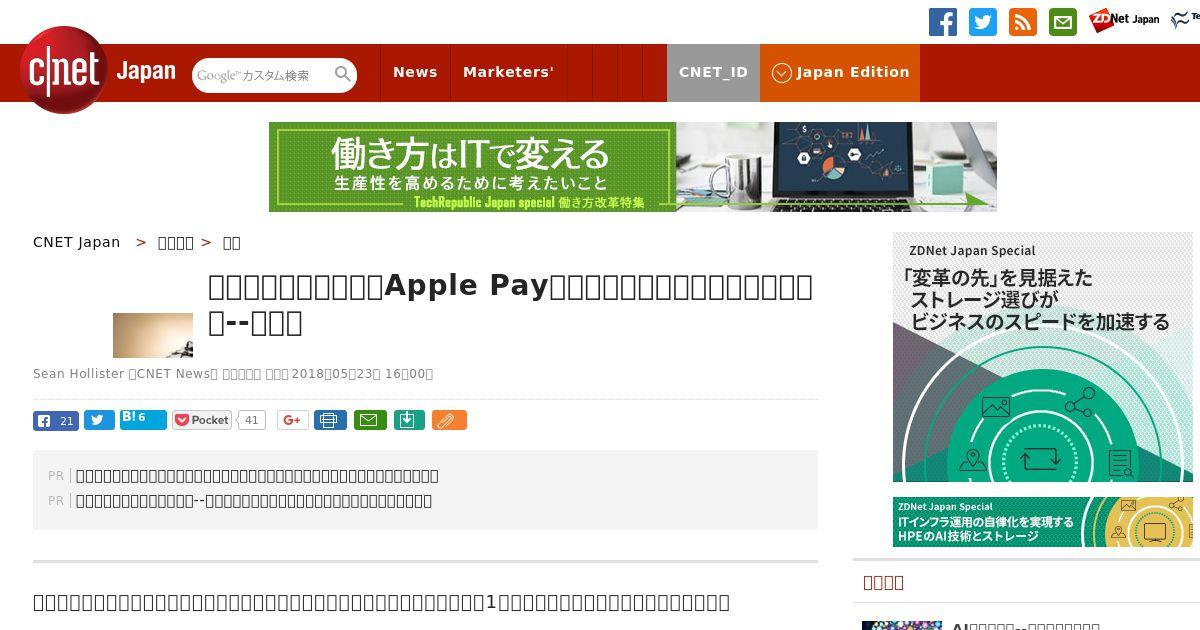
Task: Open the RSS feed icon in the top bar
Action: click(1023, 22)
